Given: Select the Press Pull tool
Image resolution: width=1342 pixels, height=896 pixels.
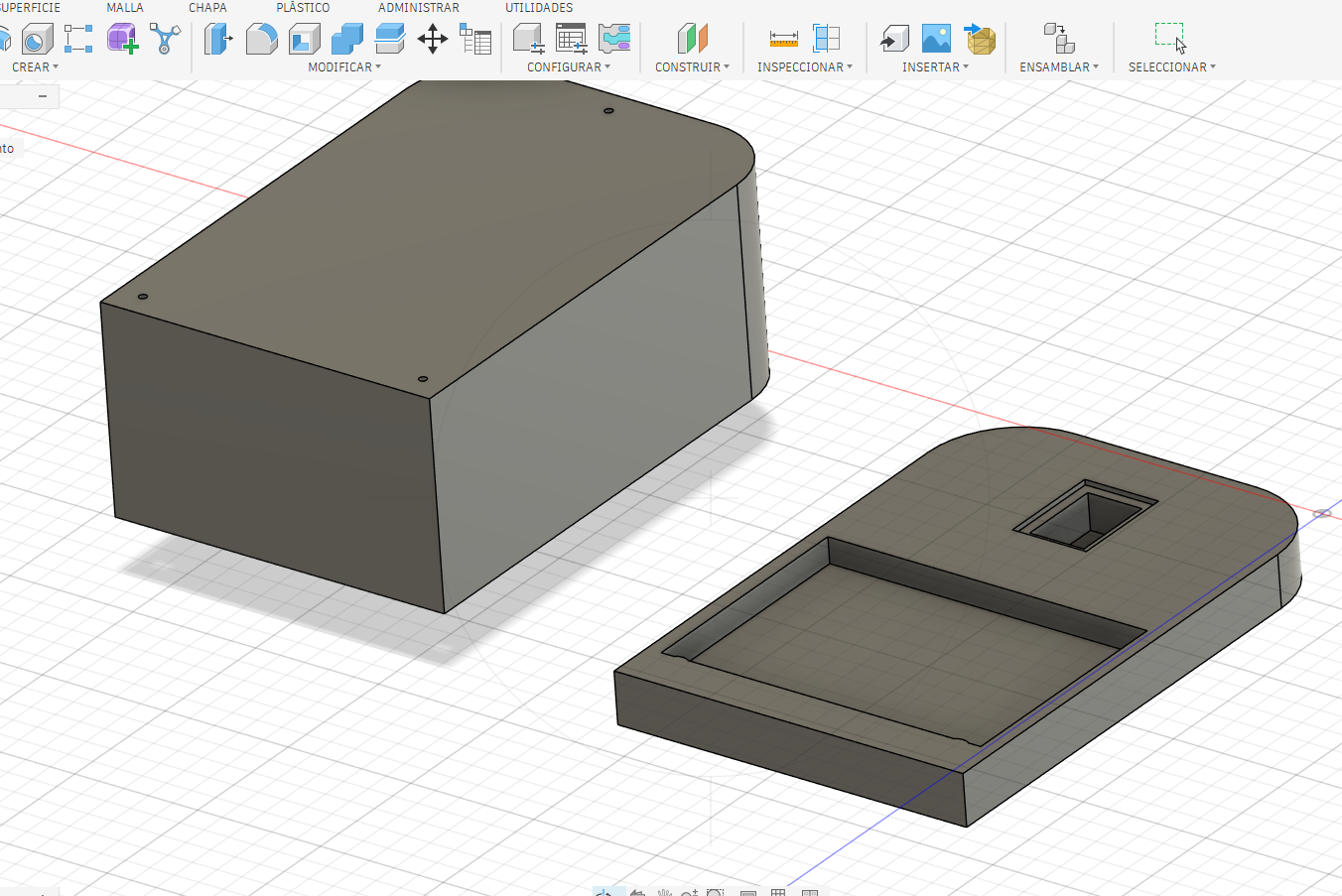Looking at the screenshot, I should (218, 40).
